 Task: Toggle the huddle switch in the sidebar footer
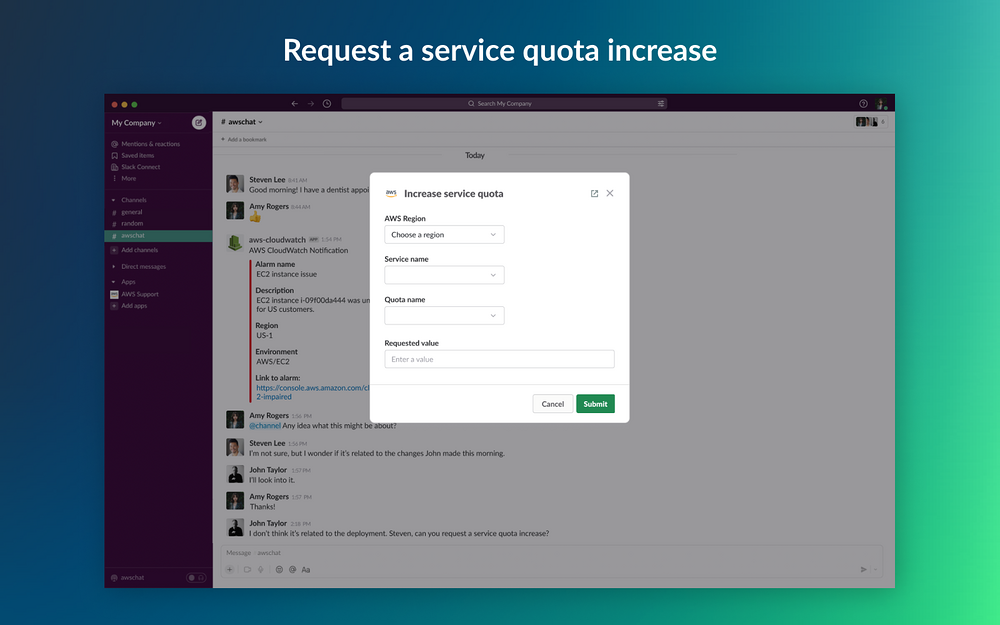point(196,578)
